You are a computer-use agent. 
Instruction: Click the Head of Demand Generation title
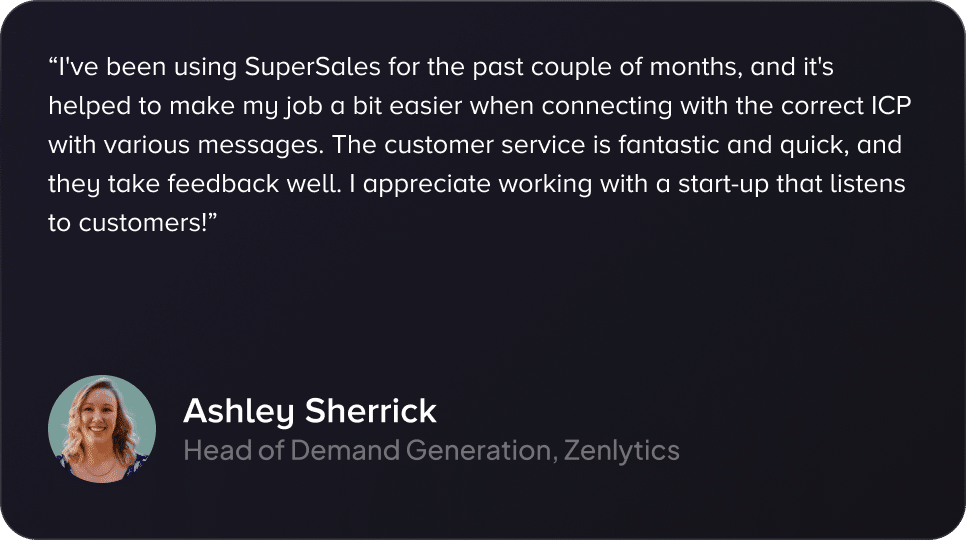(x=367, y=451)
